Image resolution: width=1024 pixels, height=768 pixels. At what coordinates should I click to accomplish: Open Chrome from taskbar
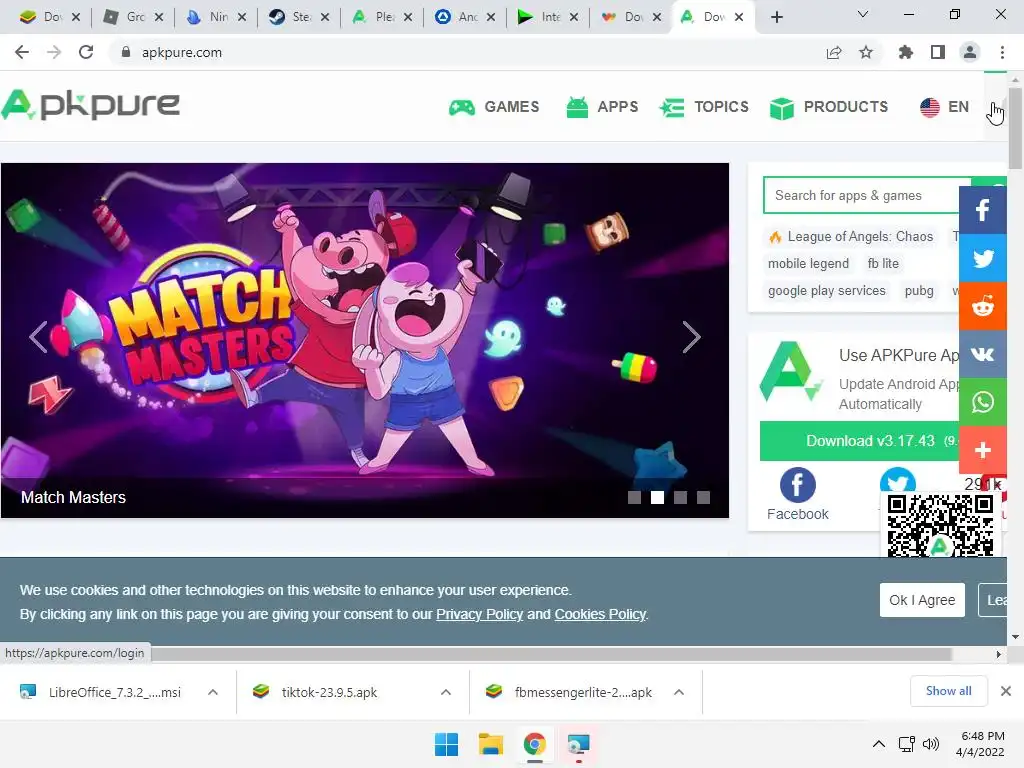click(534, 744)
